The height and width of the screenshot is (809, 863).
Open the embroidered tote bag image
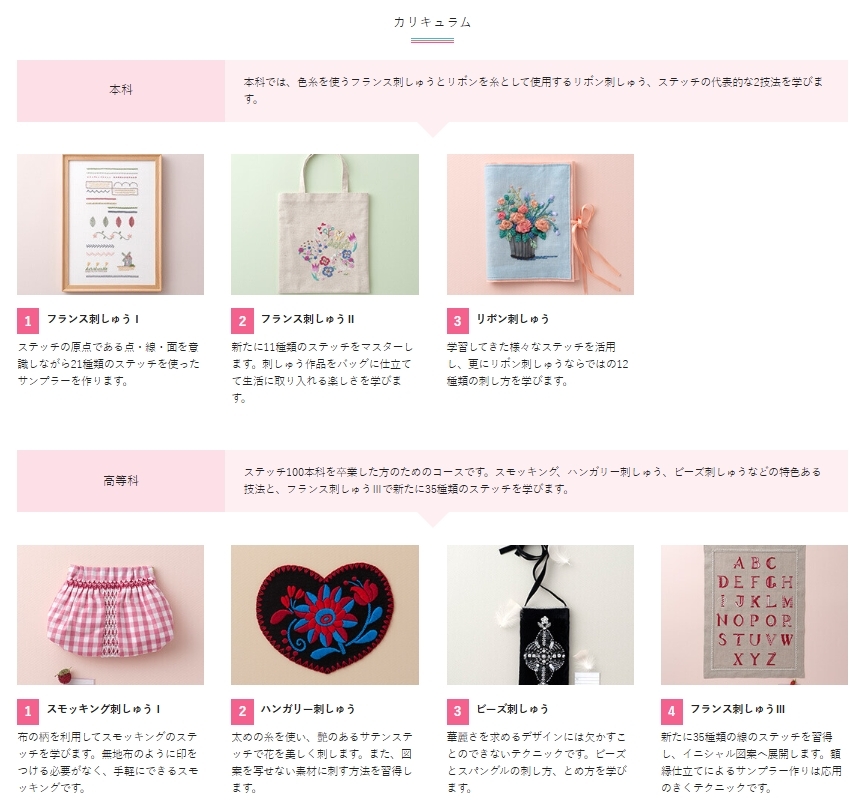(325, 225)
